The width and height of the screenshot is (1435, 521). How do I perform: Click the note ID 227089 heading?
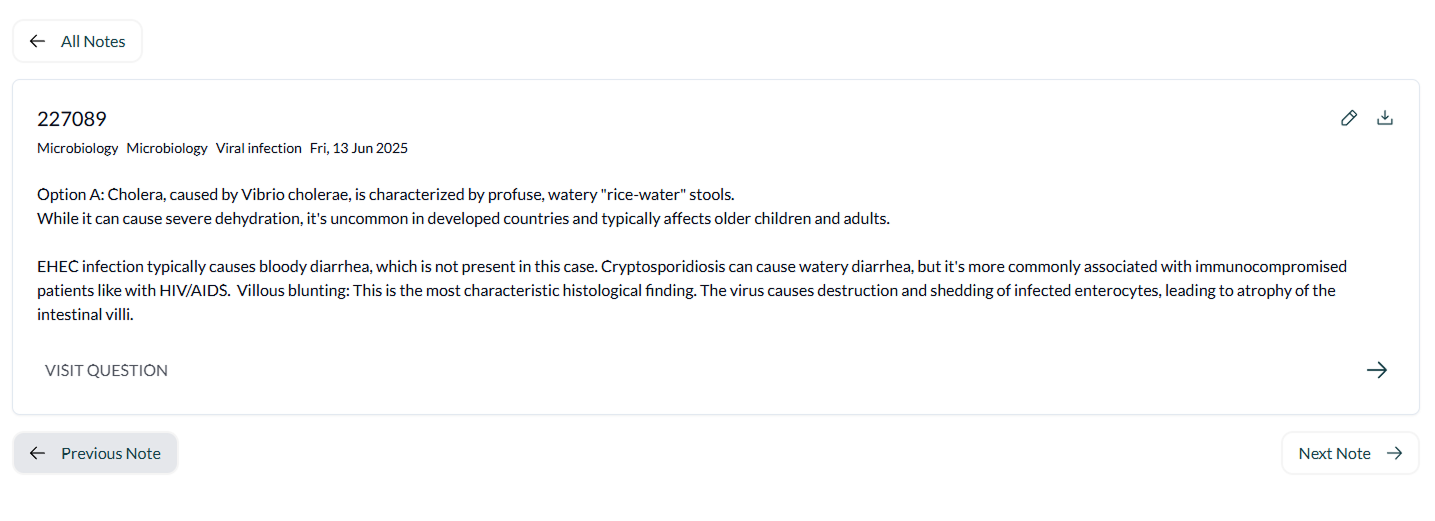pyautogui.click(x=72, y=119)
